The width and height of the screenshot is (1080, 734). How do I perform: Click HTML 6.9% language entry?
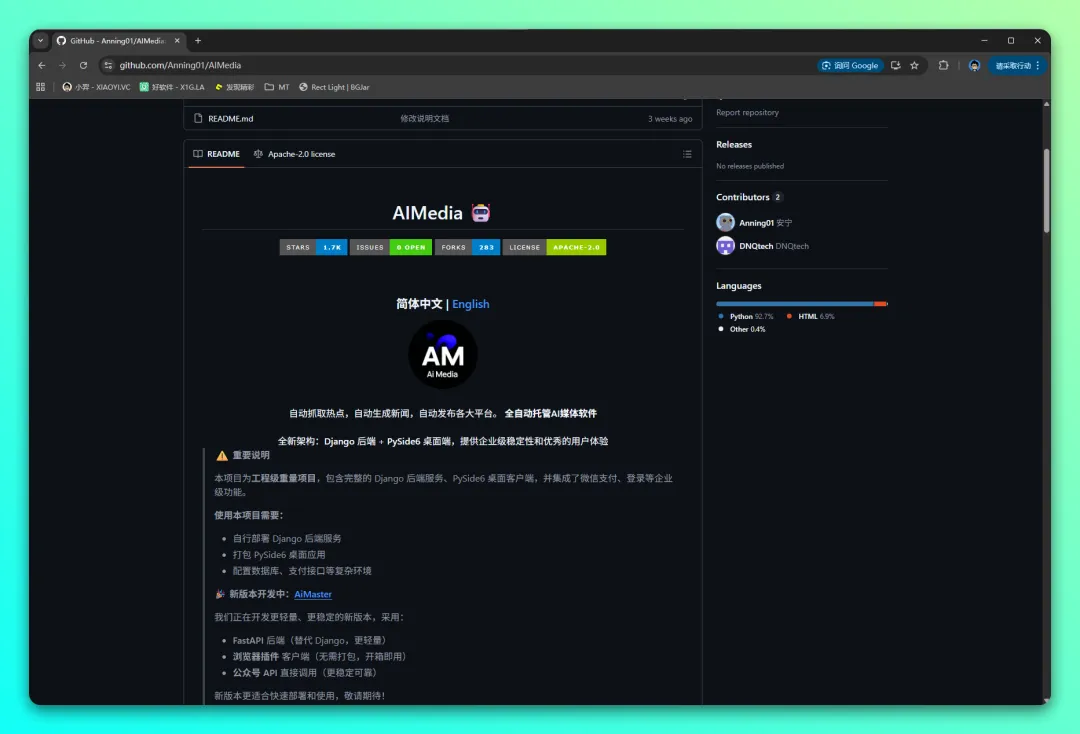(811, 317)
